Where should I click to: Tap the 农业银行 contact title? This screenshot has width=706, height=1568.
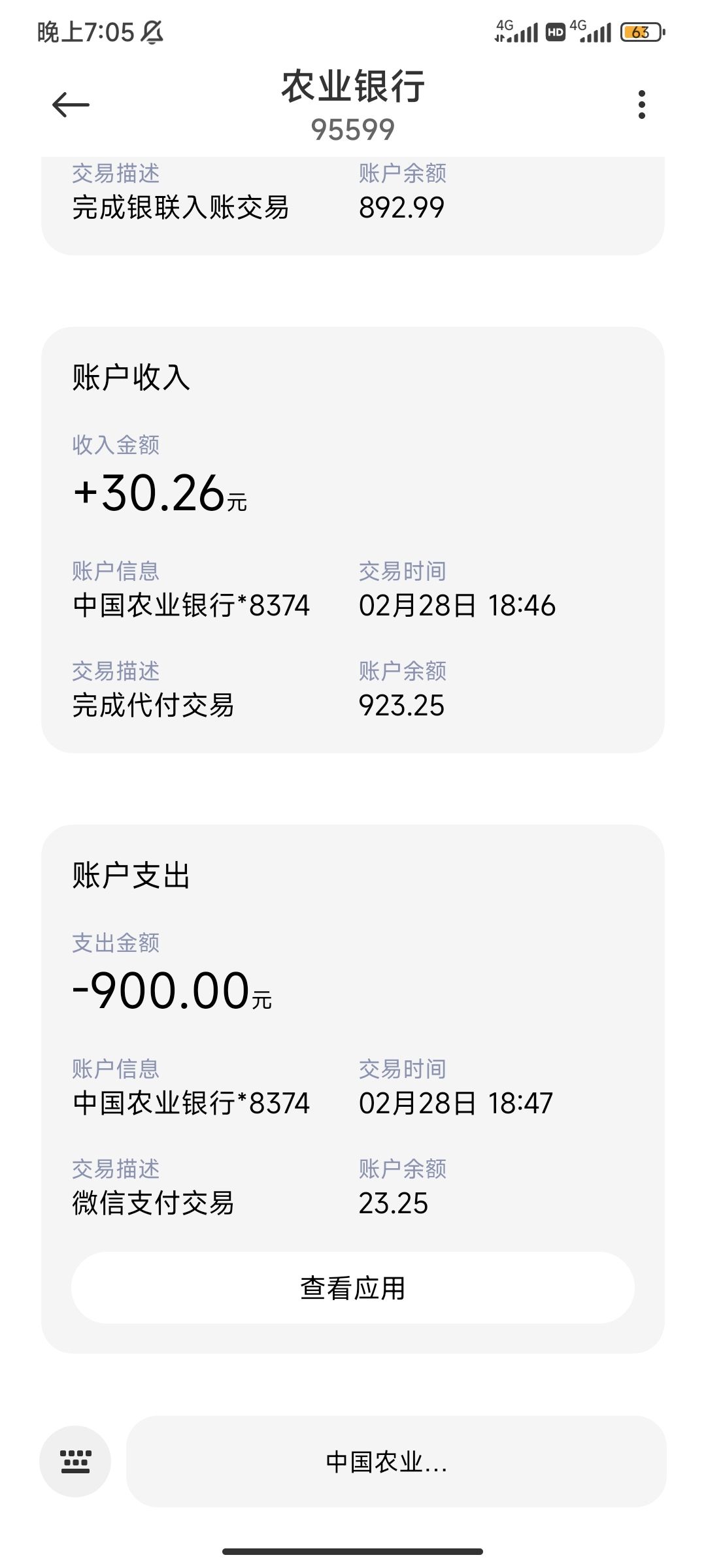click(353, 86)
